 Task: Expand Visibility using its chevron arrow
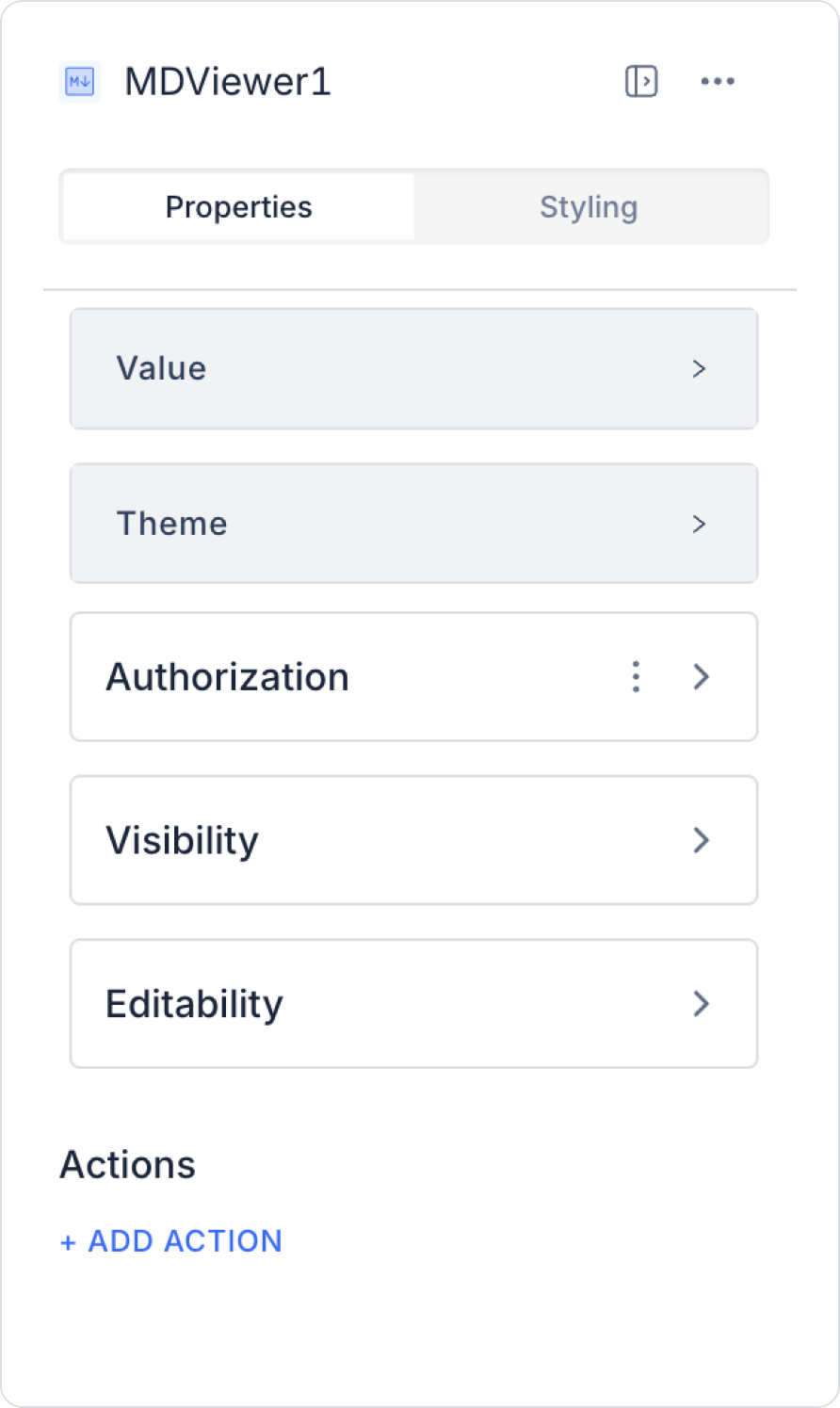coord(701,840)
